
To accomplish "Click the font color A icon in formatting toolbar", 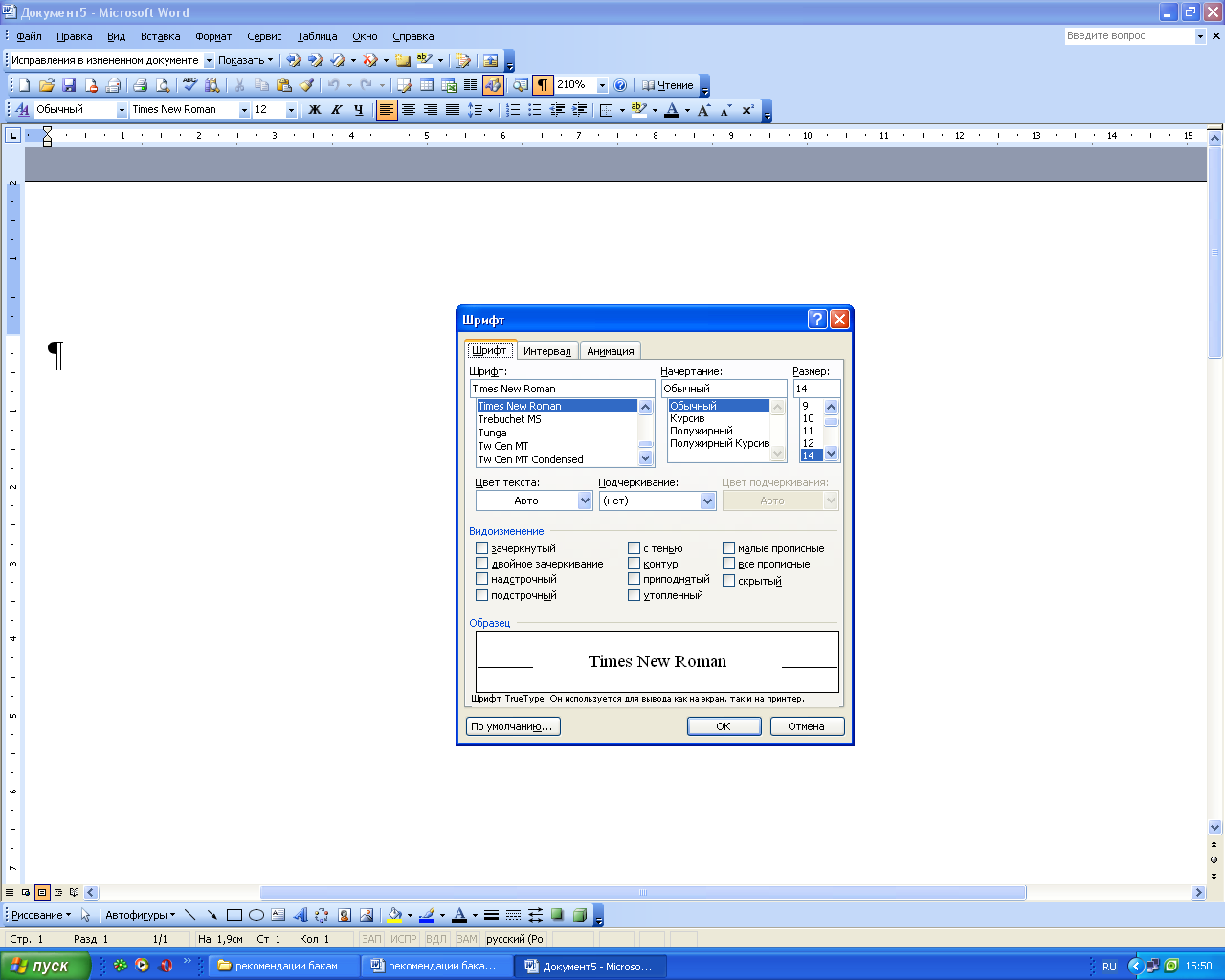I will [672, 110].
